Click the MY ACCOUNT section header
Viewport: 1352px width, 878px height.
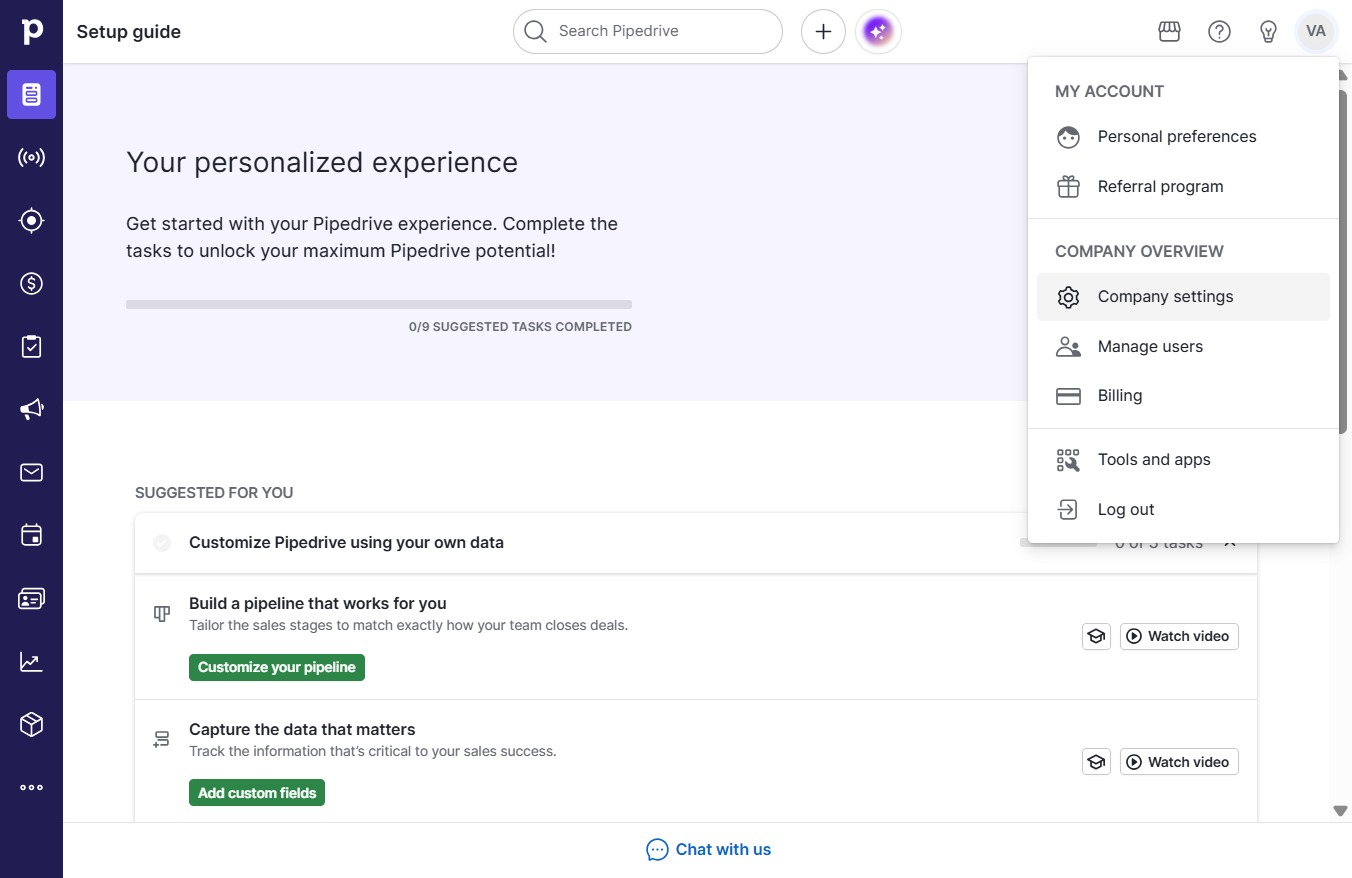click(x=1110, y=92)
